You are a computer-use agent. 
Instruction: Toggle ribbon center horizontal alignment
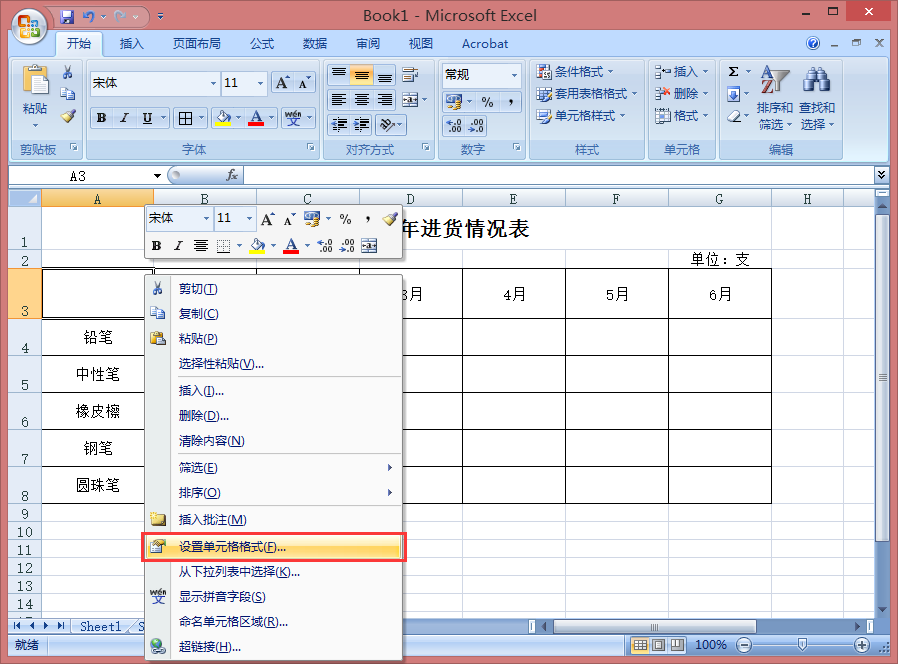pos(362,100)
